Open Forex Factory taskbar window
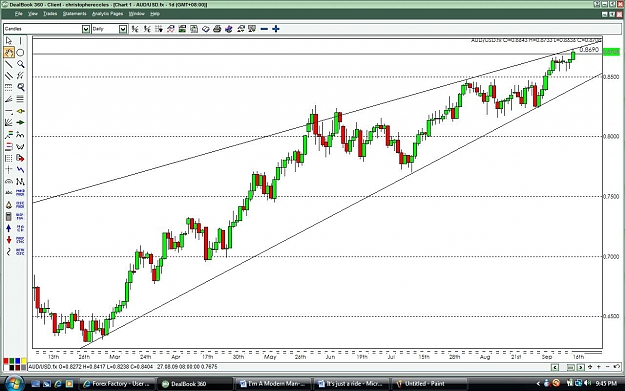 click(x=116, y=384)
